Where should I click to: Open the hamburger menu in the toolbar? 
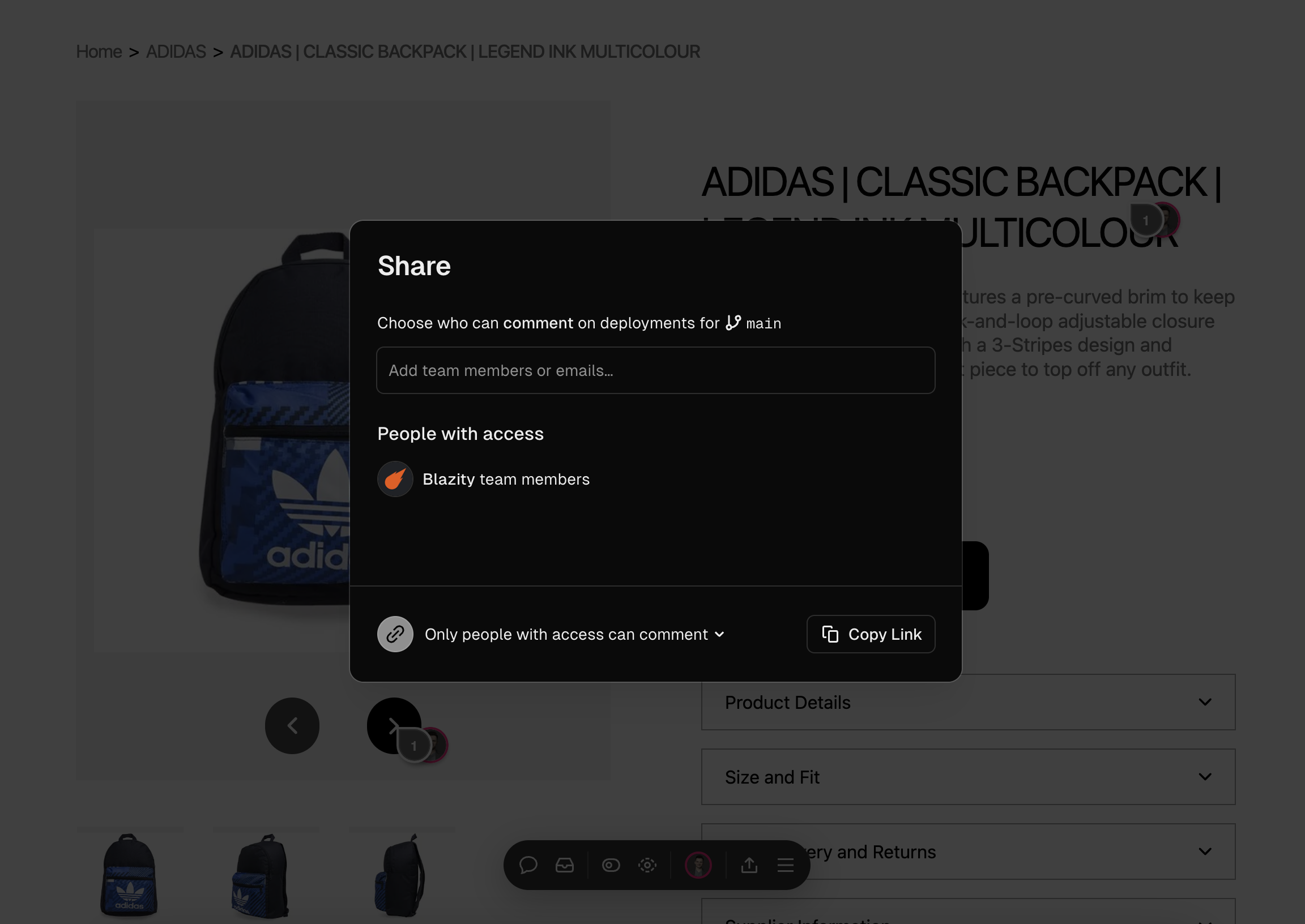(786, 865)
